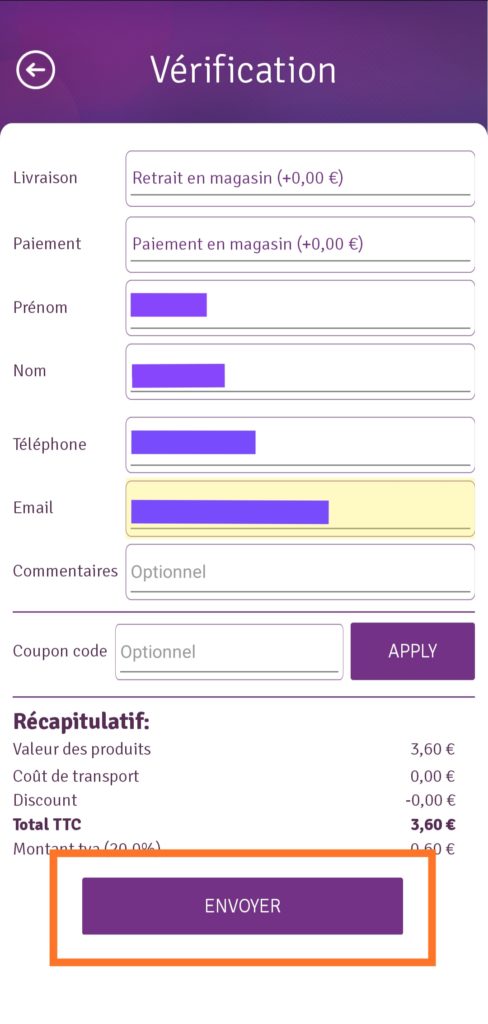The width and height of the screenshot is (488, 1024).
Task: Click the Coût de transport line
Action: [234, 776]
